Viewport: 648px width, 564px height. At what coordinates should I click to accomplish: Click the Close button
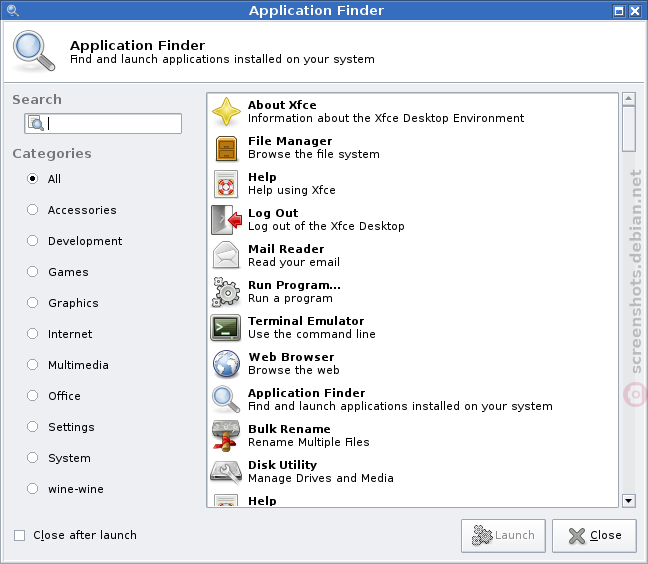594,535
